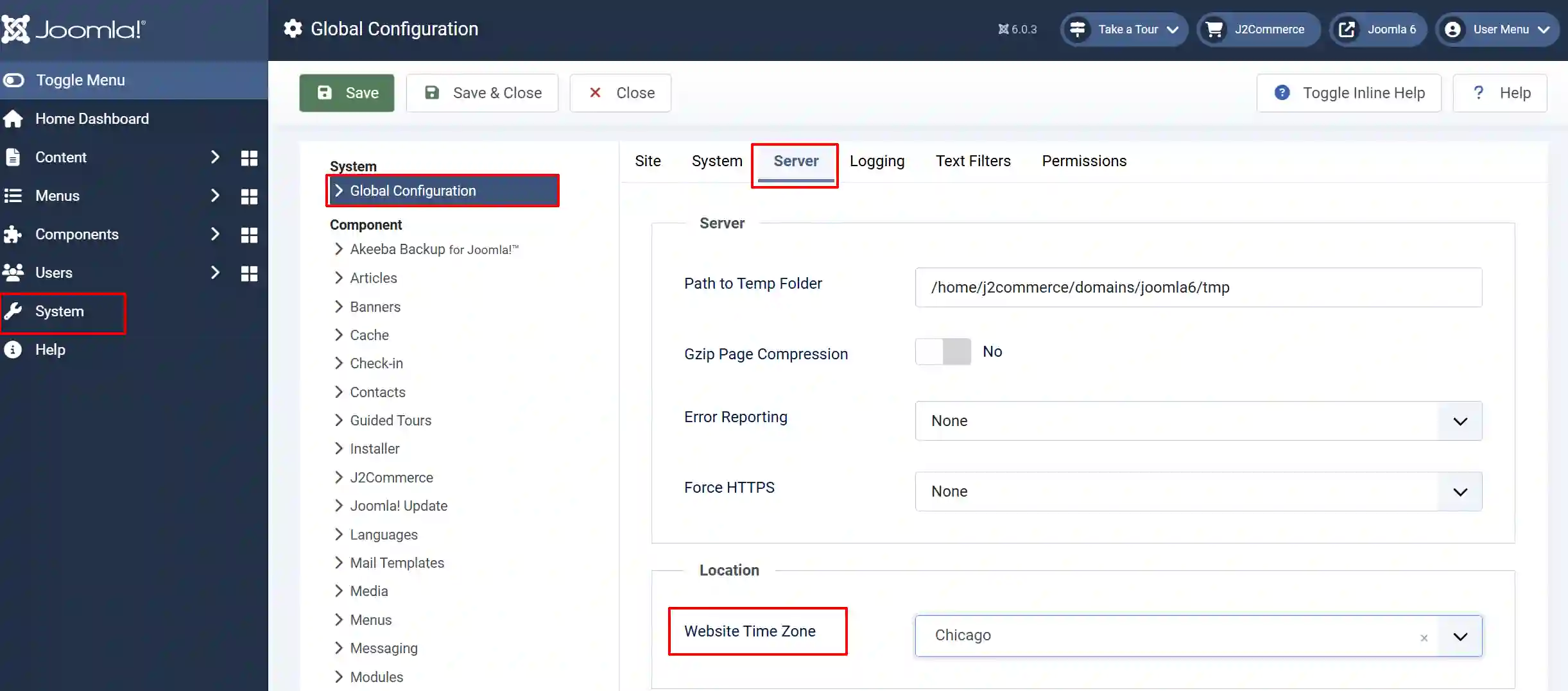Open the User Menu dropdown
This screenshot has height=691, width=1568.
tap(1498, 30)
